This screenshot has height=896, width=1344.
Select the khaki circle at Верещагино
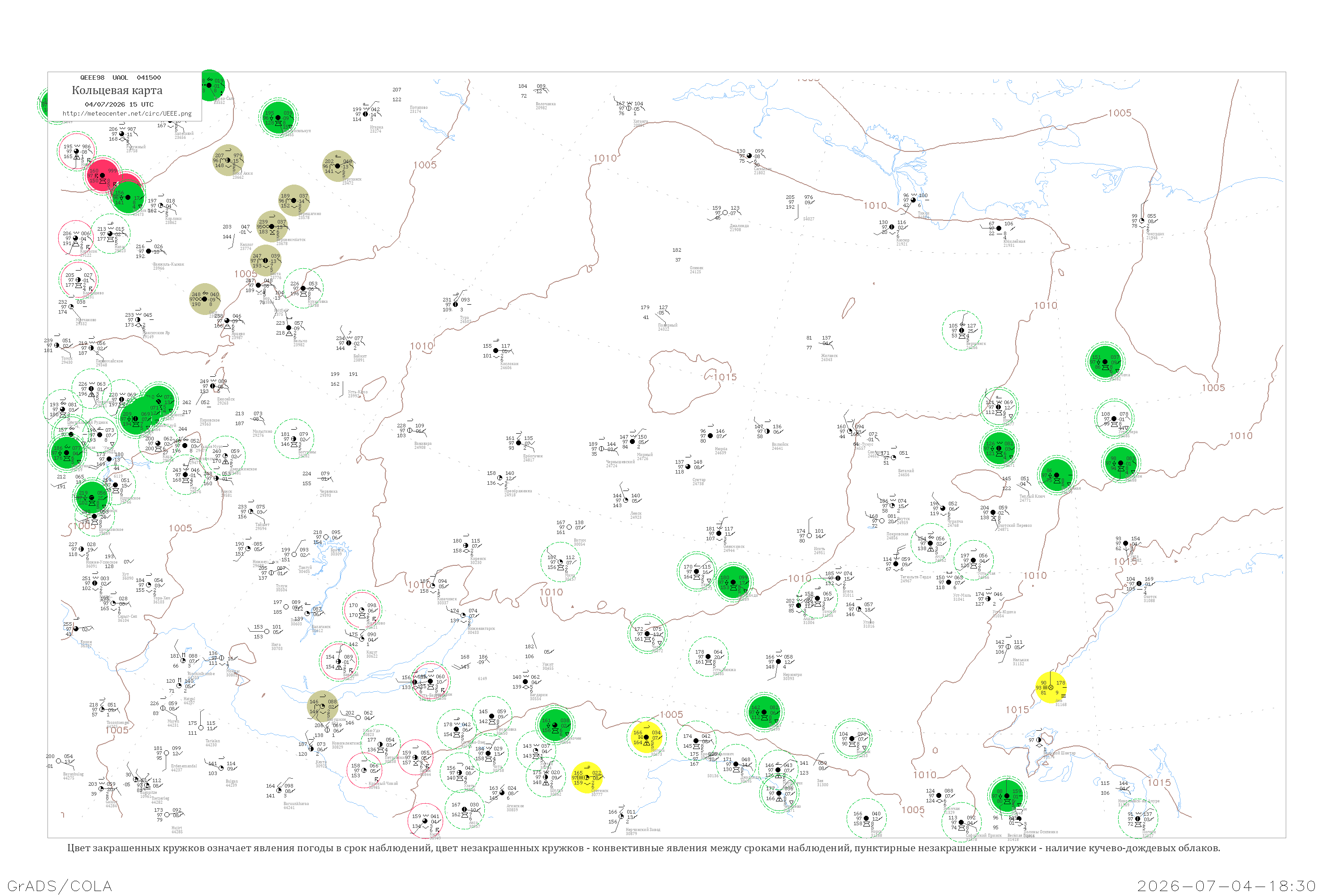click(x=294, y=201)
